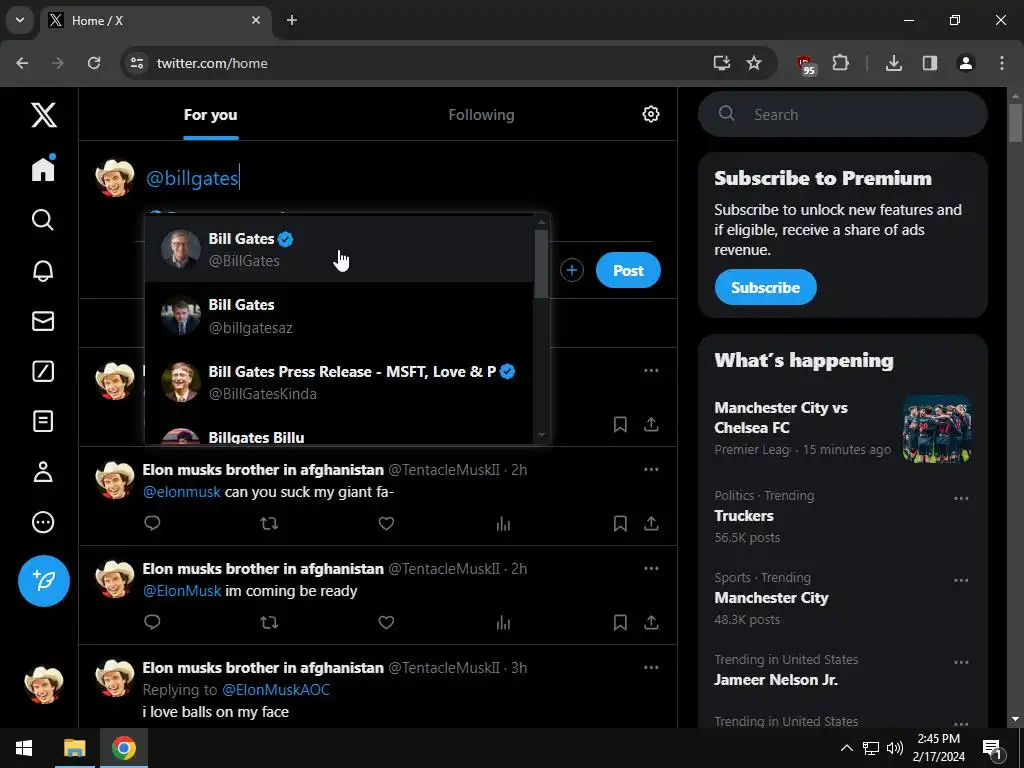Viewport: 1024px width, 768px height.
Task: View analytics of 'im coming be ready' post
Action: tap(503, 622)
